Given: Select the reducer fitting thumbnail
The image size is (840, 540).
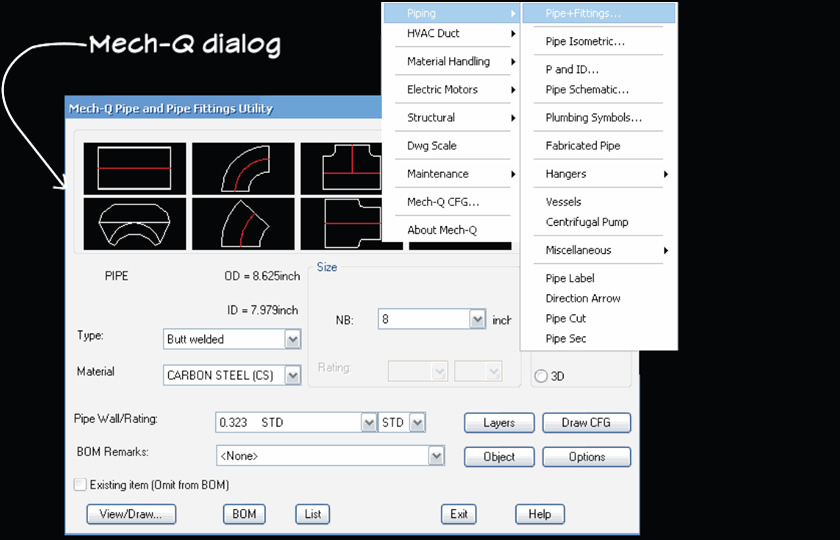Looking at the screenshot, I should coord(341,223).
